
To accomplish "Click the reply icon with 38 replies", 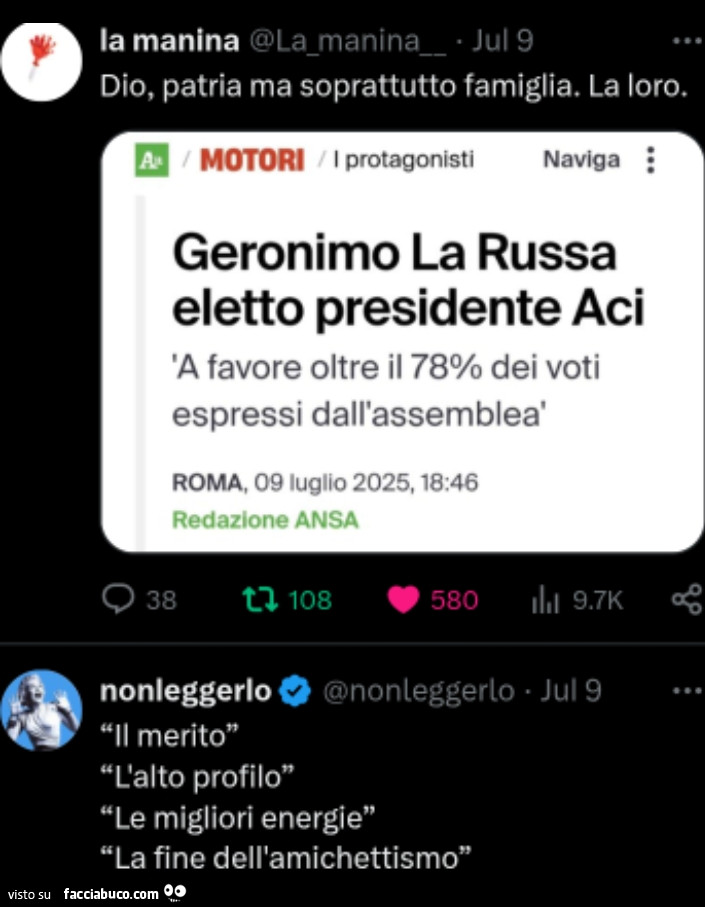I will coord(118,599).
